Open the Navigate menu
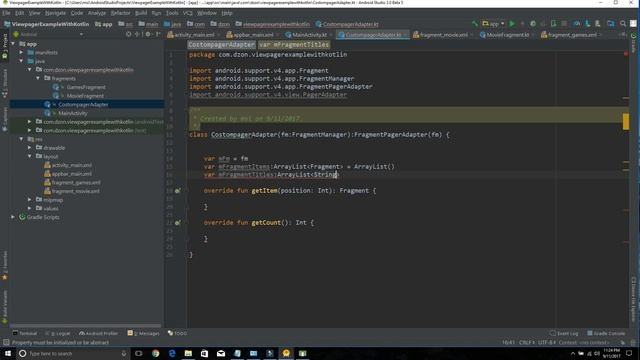Screen dimensions: 640x360 tap(55, 13)
